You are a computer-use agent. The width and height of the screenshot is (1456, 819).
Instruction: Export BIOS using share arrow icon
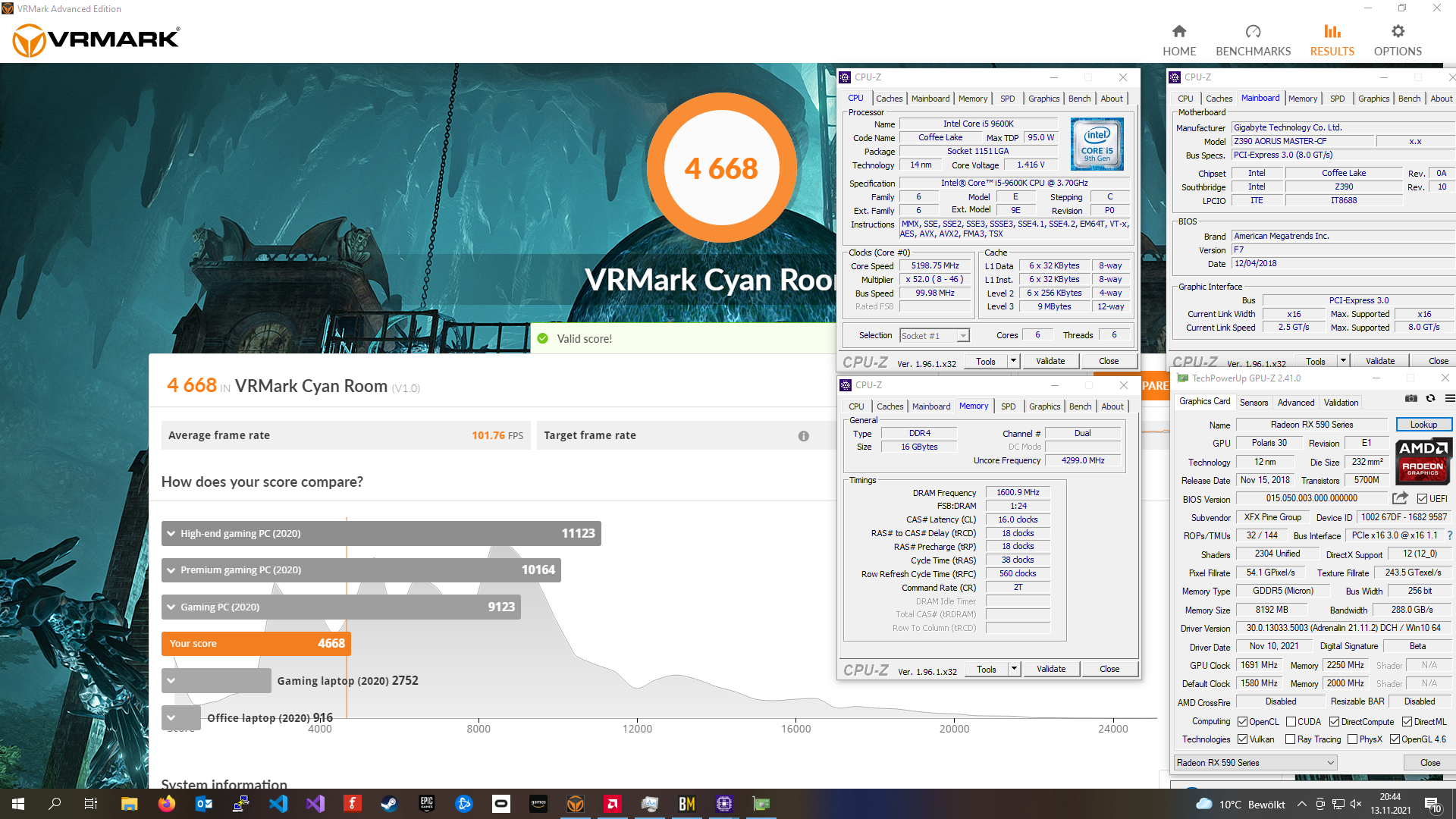(x=1400, y=498)
